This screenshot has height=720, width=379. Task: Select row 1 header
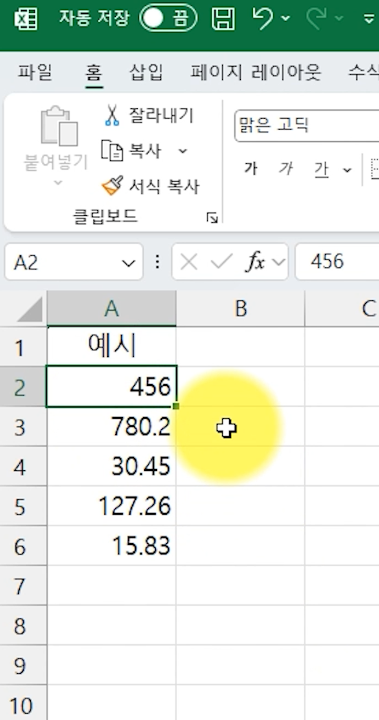click(23, 347)
